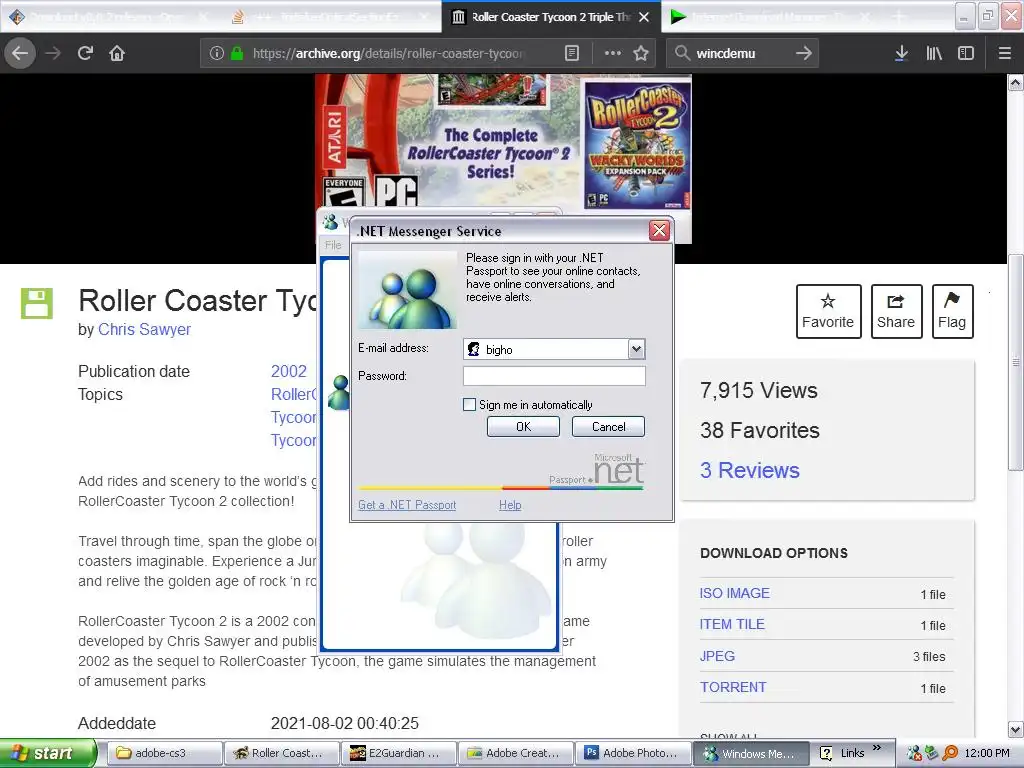Click the Messenger icon in system tray
The image size is (1024, 768).
pos(914,753)
